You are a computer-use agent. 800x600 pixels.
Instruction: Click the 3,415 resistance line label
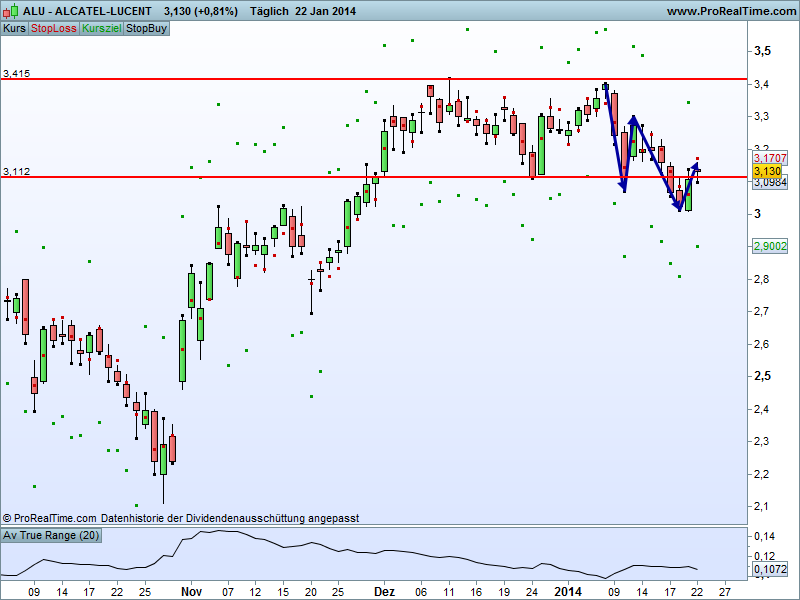point(16,73)
